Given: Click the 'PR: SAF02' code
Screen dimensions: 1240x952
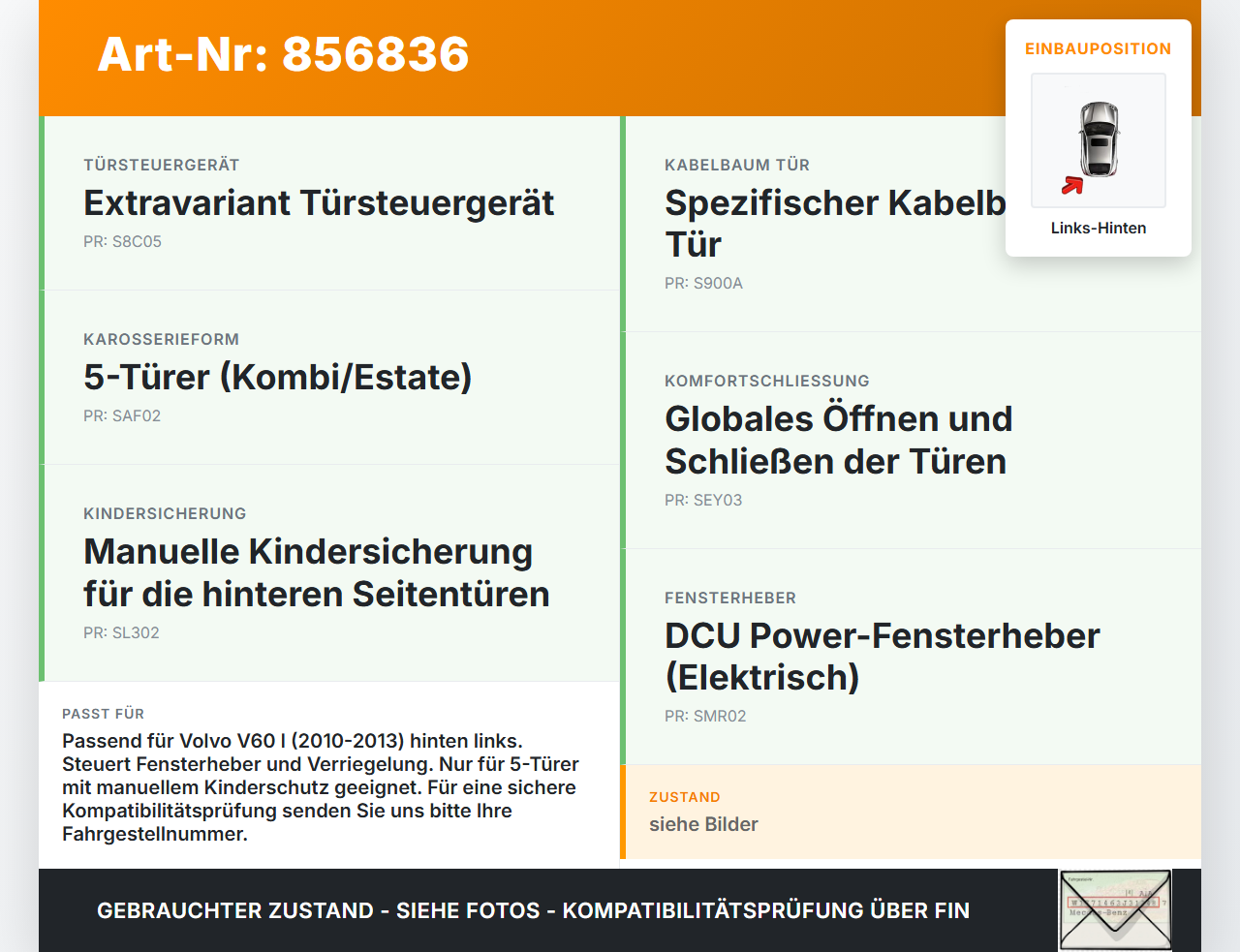Looking at the screenshot, I should [122, 416].
